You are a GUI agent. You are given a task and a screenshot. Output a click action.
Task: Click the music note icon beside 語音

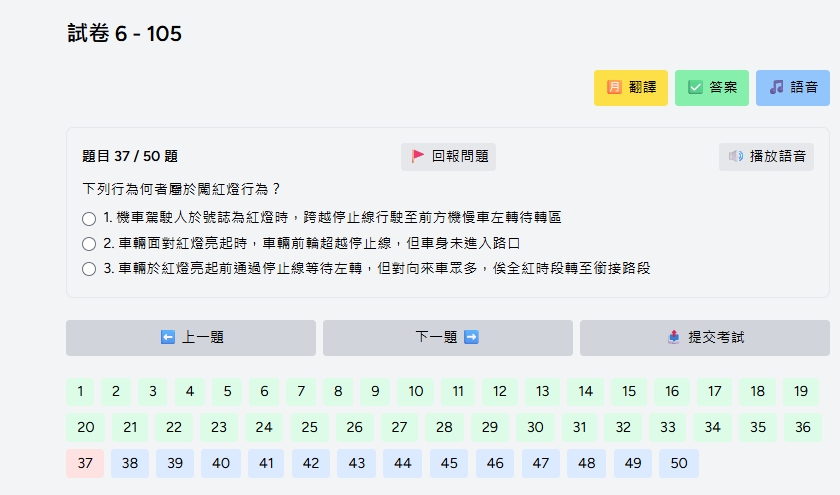[777, 88]
